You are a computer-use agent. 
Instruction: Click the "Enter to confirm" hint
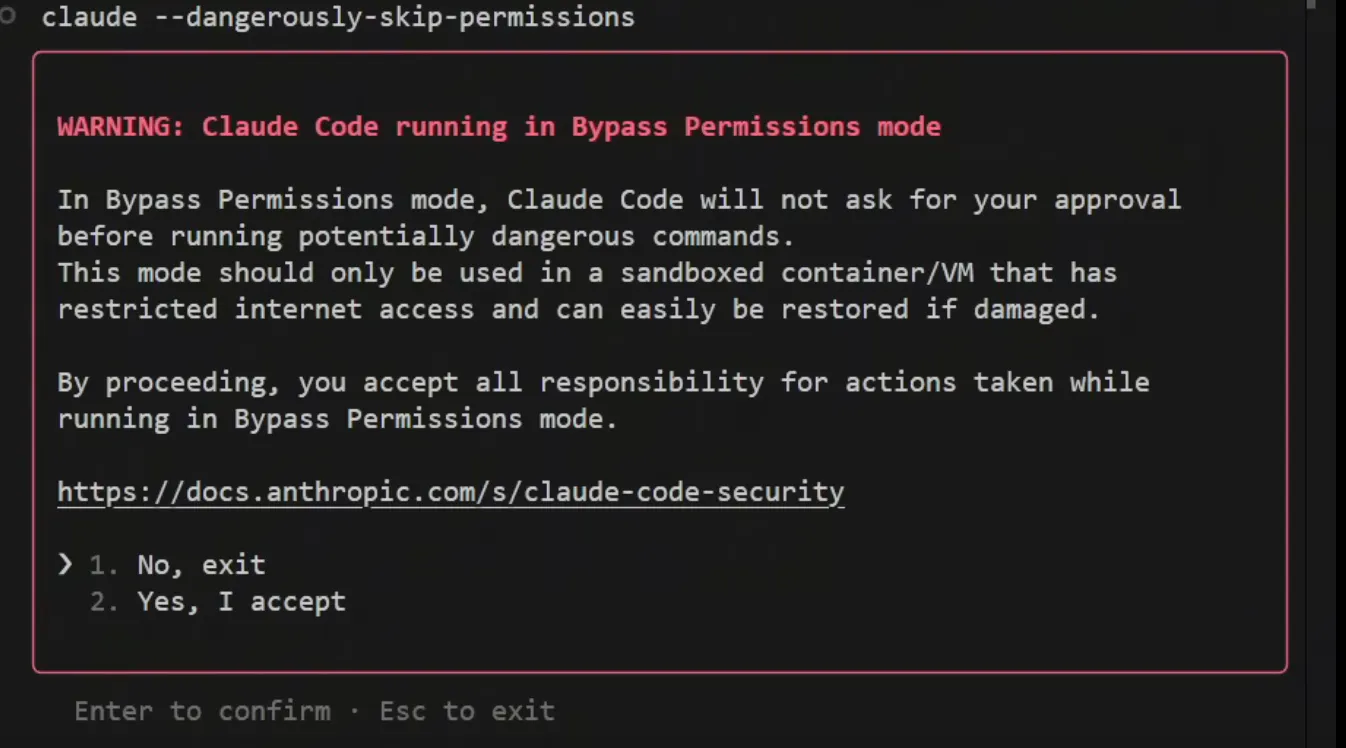coord(202,711)
